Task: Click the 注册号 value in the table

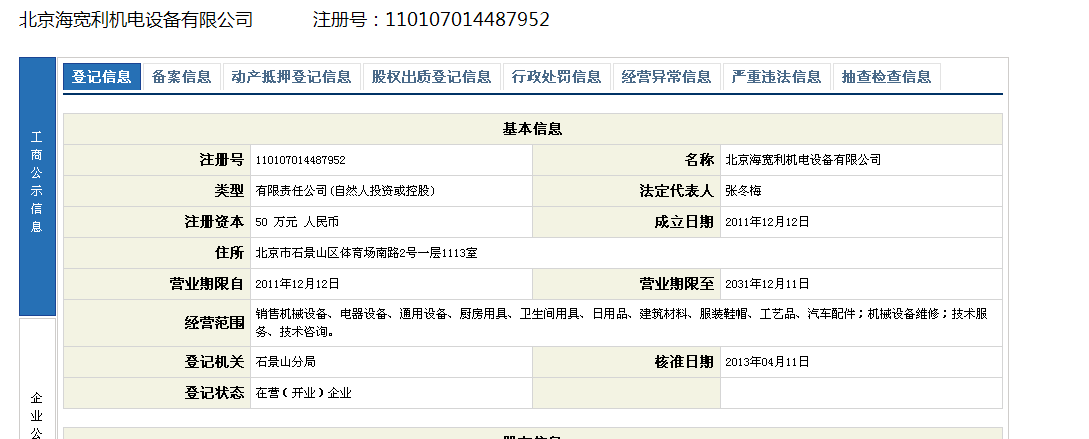Action: point(301,160)
